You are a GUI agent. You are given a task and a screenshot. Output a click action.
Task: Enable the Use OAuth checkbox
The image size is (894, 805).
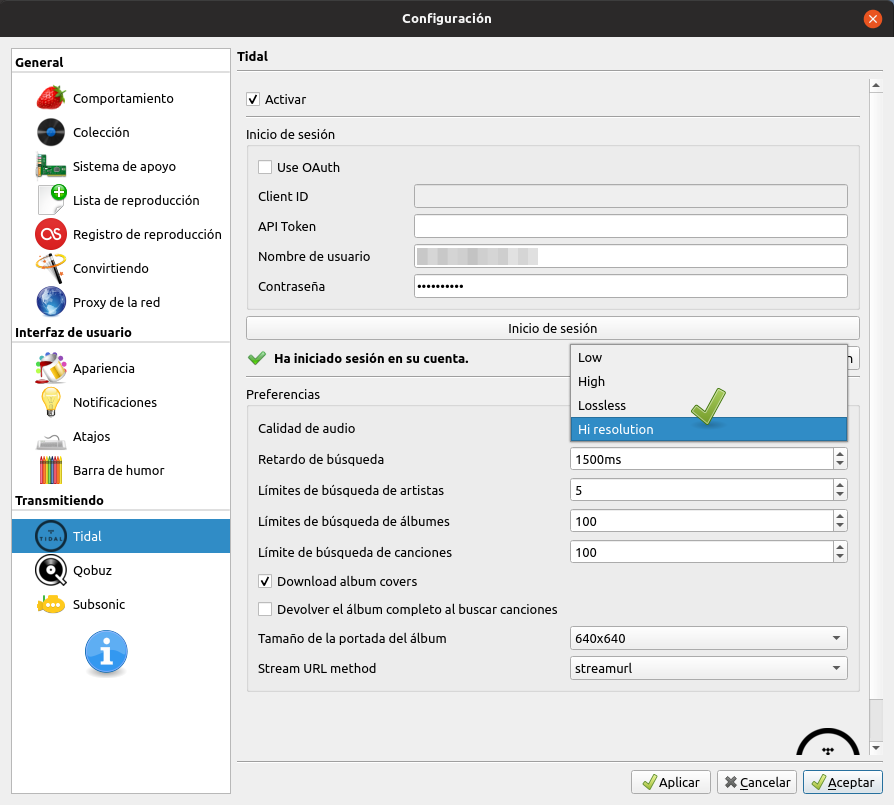point(265,167)
